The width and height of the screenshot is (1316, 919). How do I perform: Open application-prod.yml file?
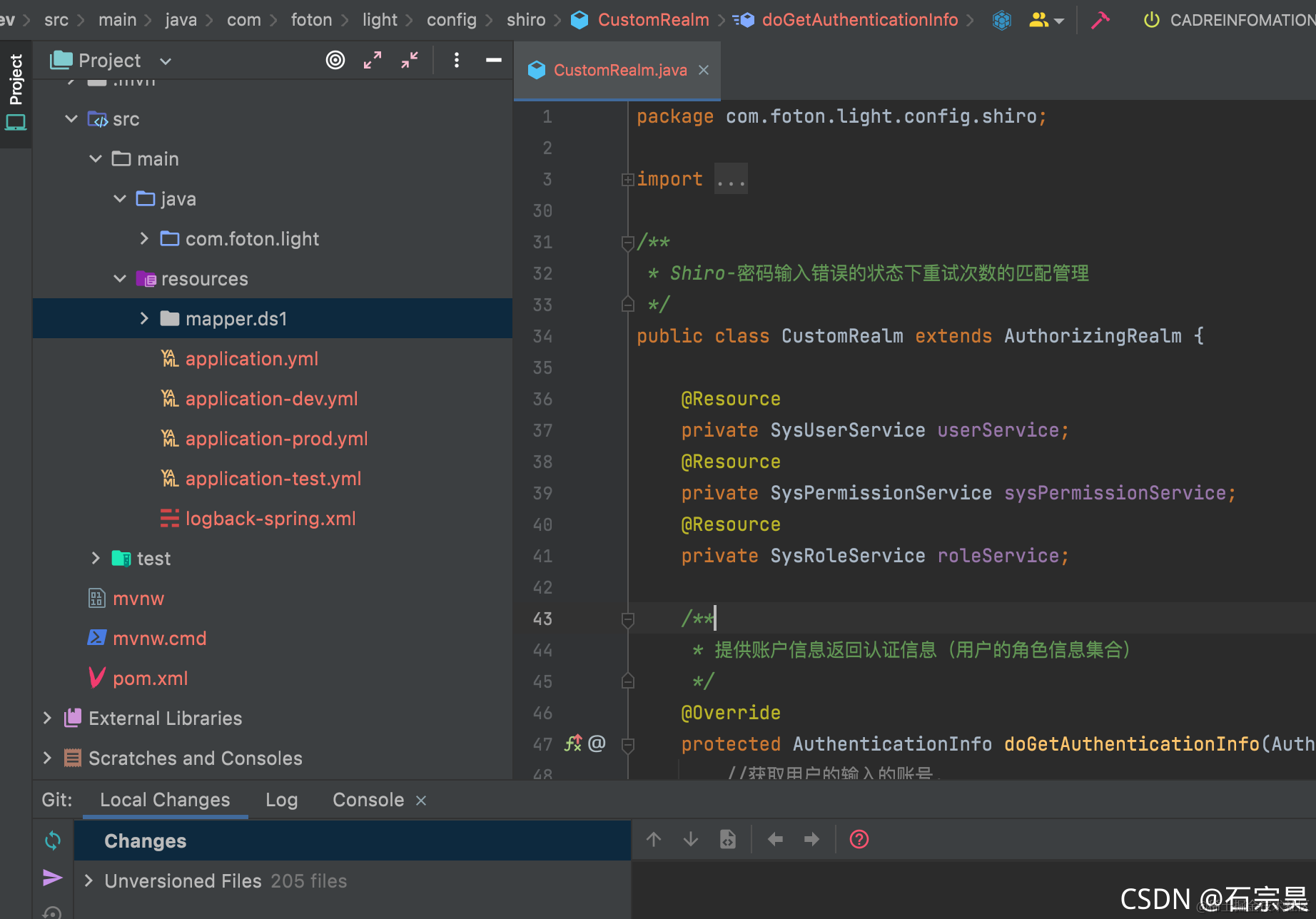click(x=276, y=439)
